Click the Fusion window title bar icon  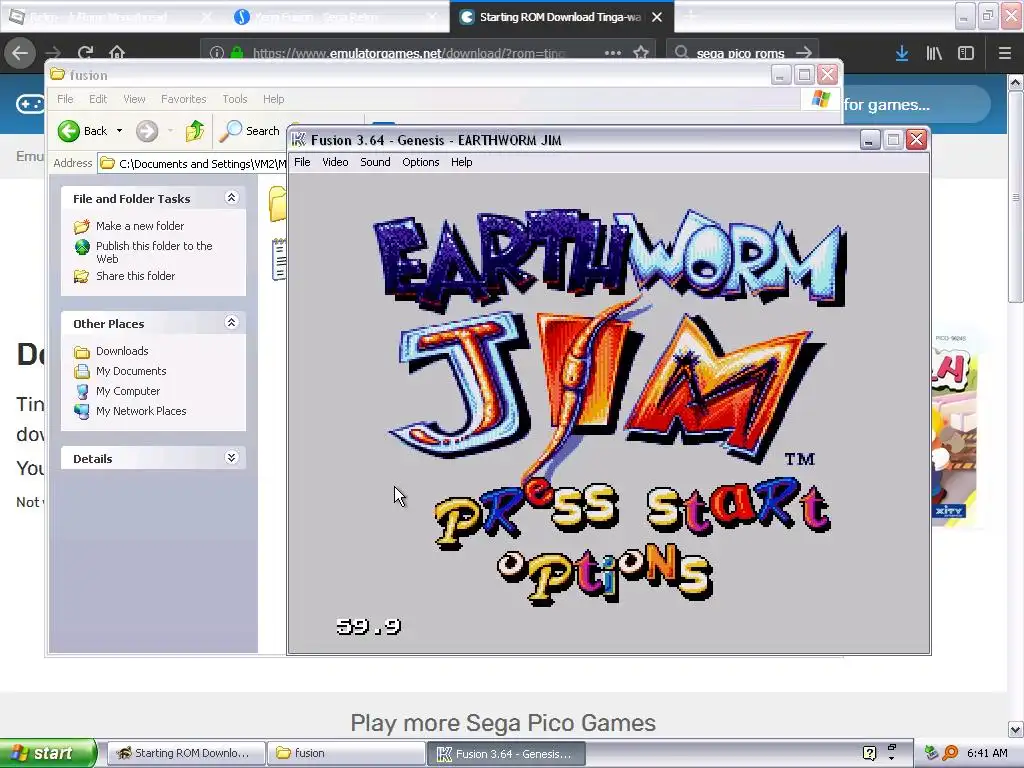(x=299, y=140)
